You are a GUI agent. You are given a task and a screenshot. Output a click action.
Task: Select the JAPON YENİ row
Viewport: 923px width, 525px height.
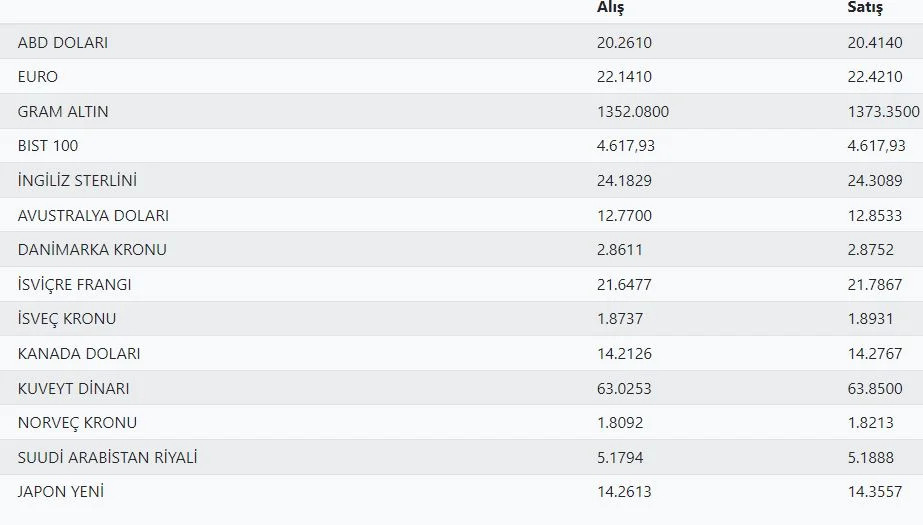(x=61, y=492)
